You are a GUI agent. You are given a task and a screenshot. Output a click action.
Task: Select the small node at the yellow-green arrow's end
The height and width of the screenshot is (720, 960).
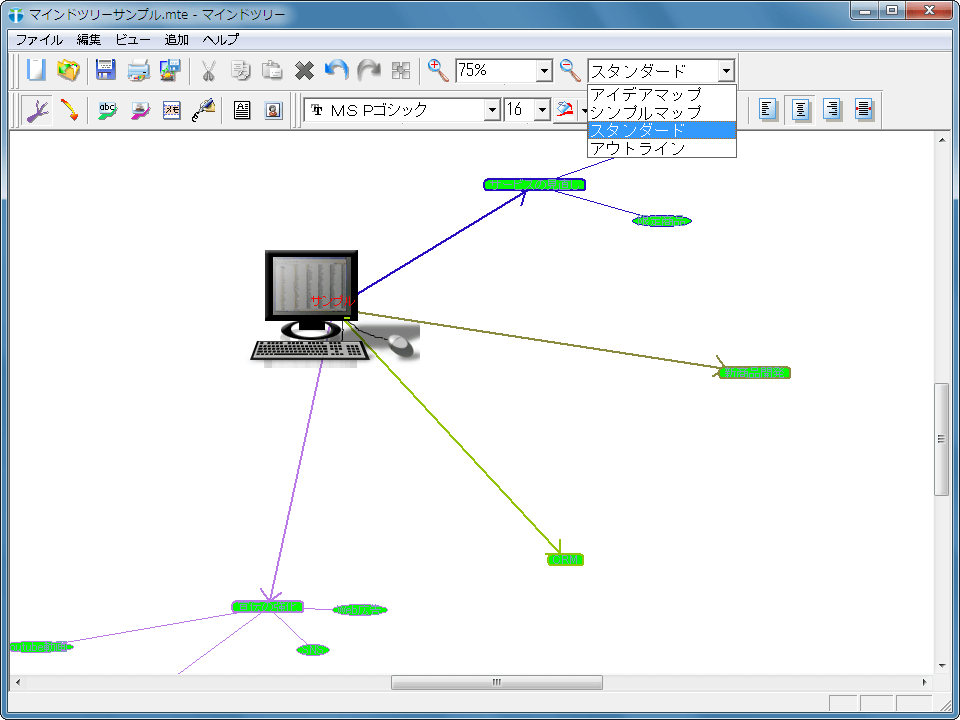coord(565,560)
